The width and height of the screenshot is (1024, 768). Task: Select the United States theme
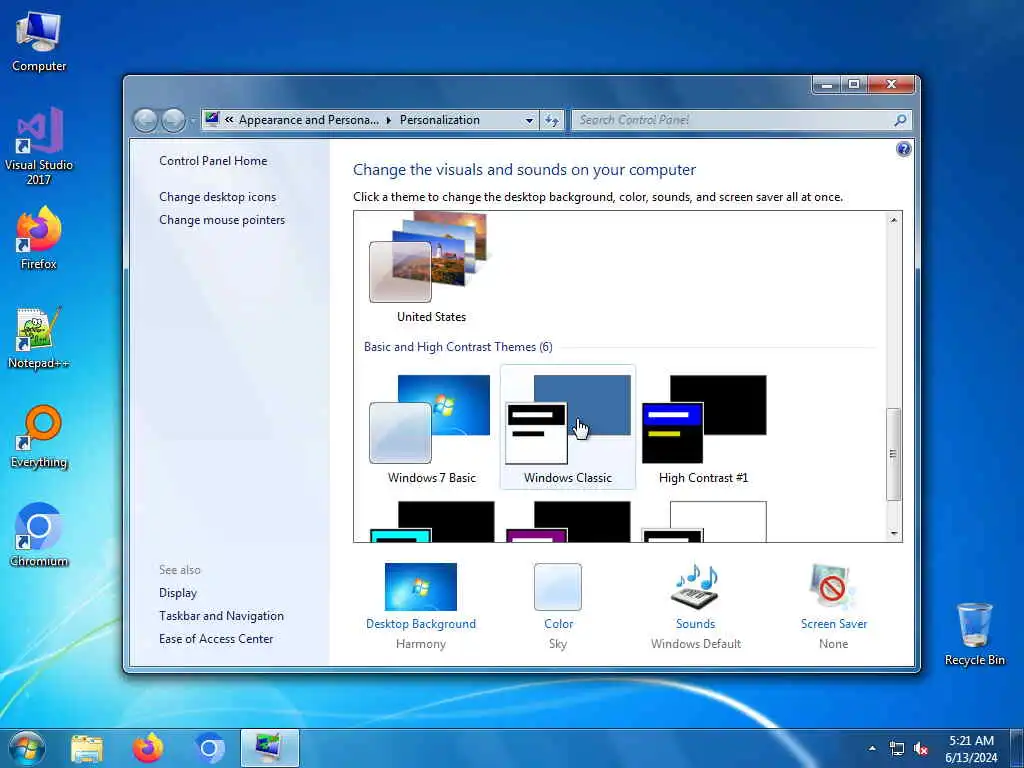click(431, 268)
